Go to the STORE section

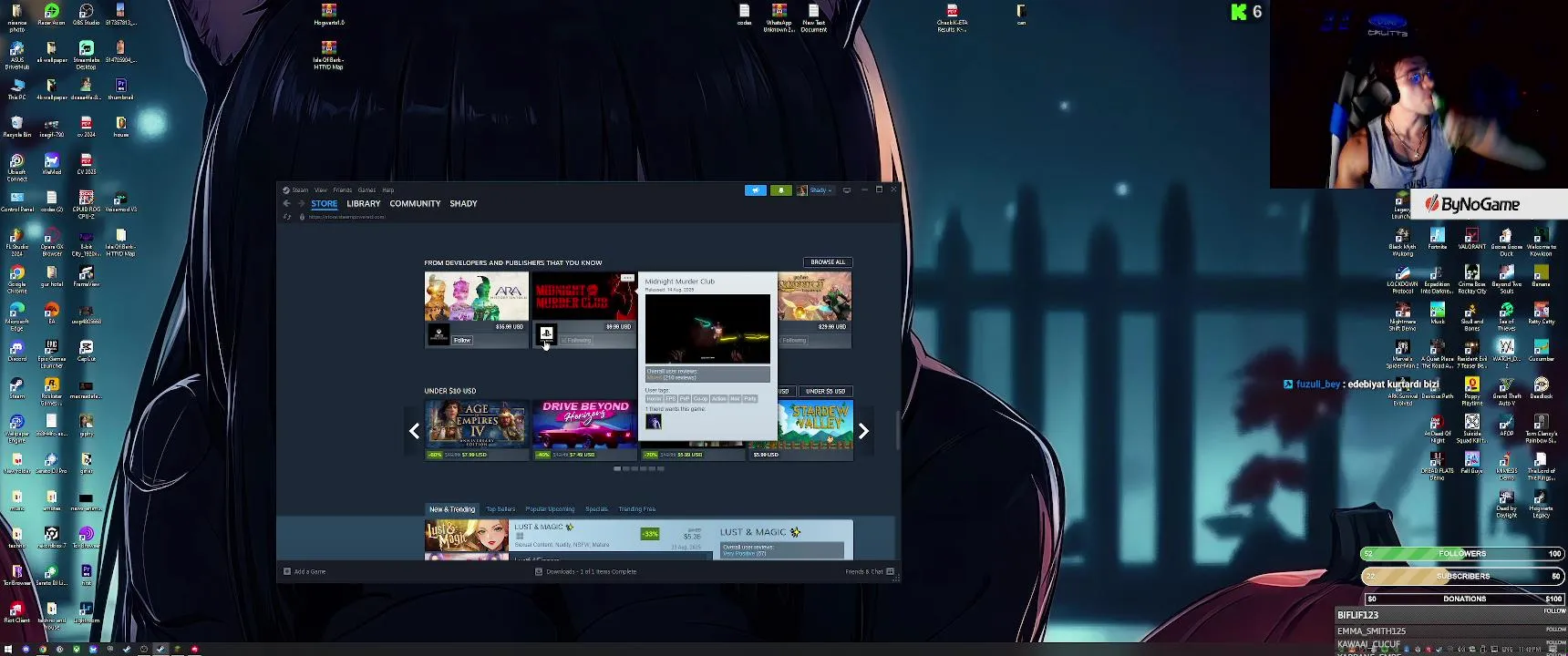click(x=325, y=204)
